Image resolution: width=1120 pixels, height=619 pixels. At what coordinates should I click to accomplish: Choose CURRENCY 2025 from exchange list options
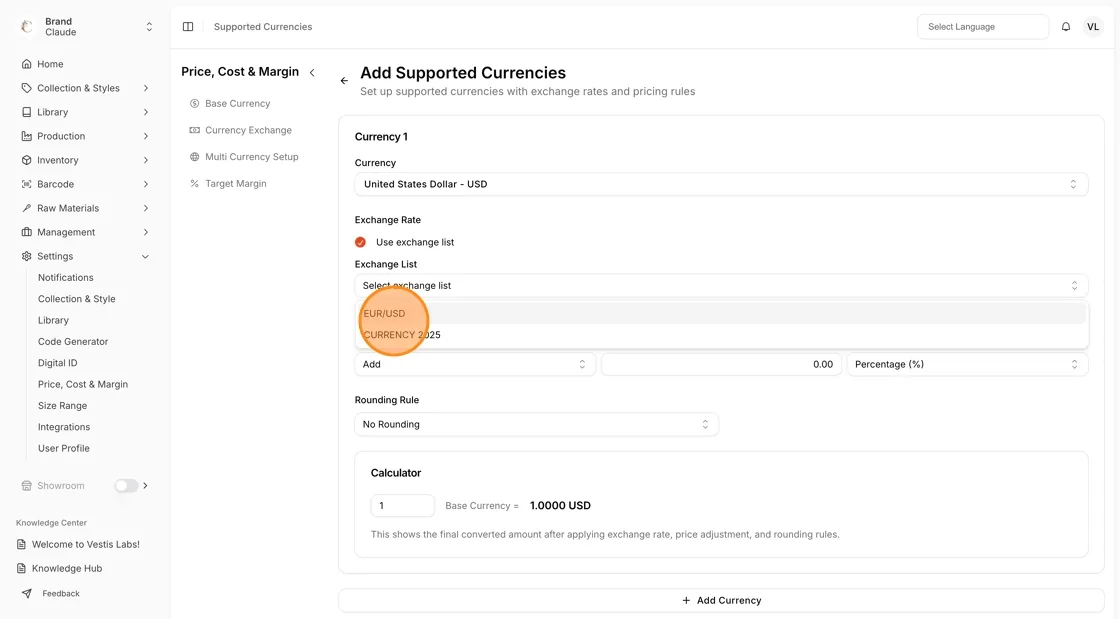coord(721,335)
